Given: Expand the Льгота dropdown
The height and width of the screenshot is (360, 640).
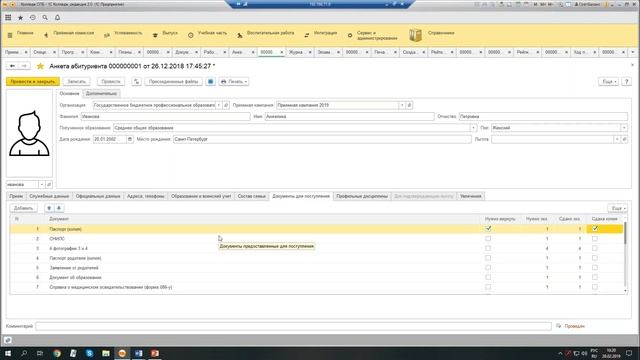Looking at the screenshot, I should pos(617,139).
